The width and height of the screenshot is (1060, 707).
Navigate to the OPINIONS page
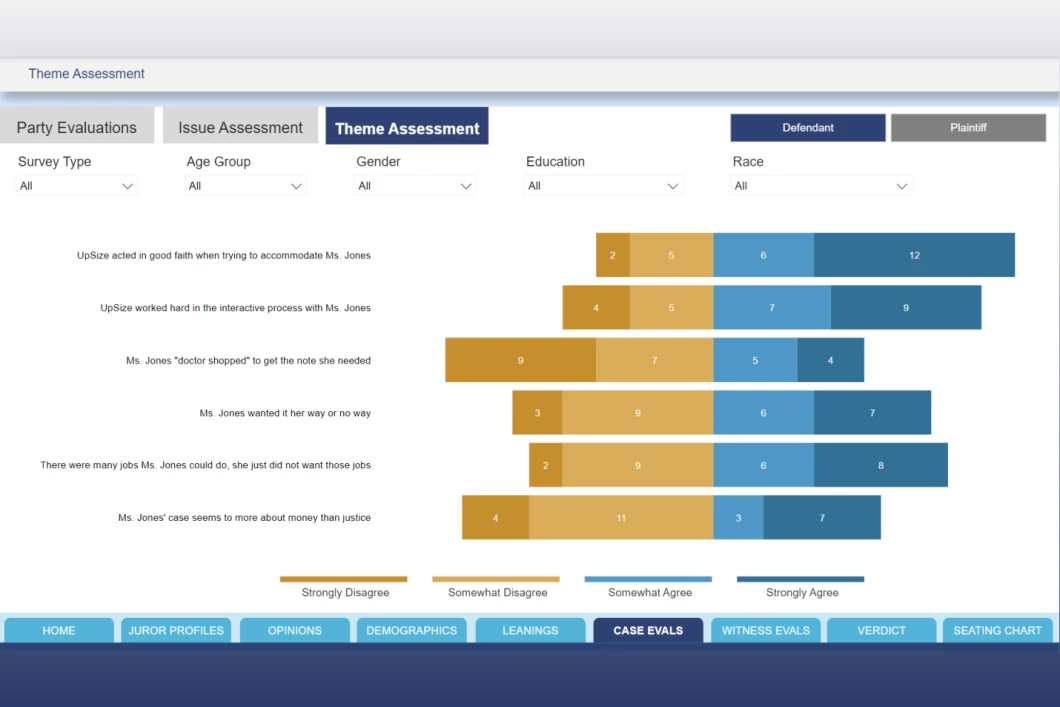point(295,630)
